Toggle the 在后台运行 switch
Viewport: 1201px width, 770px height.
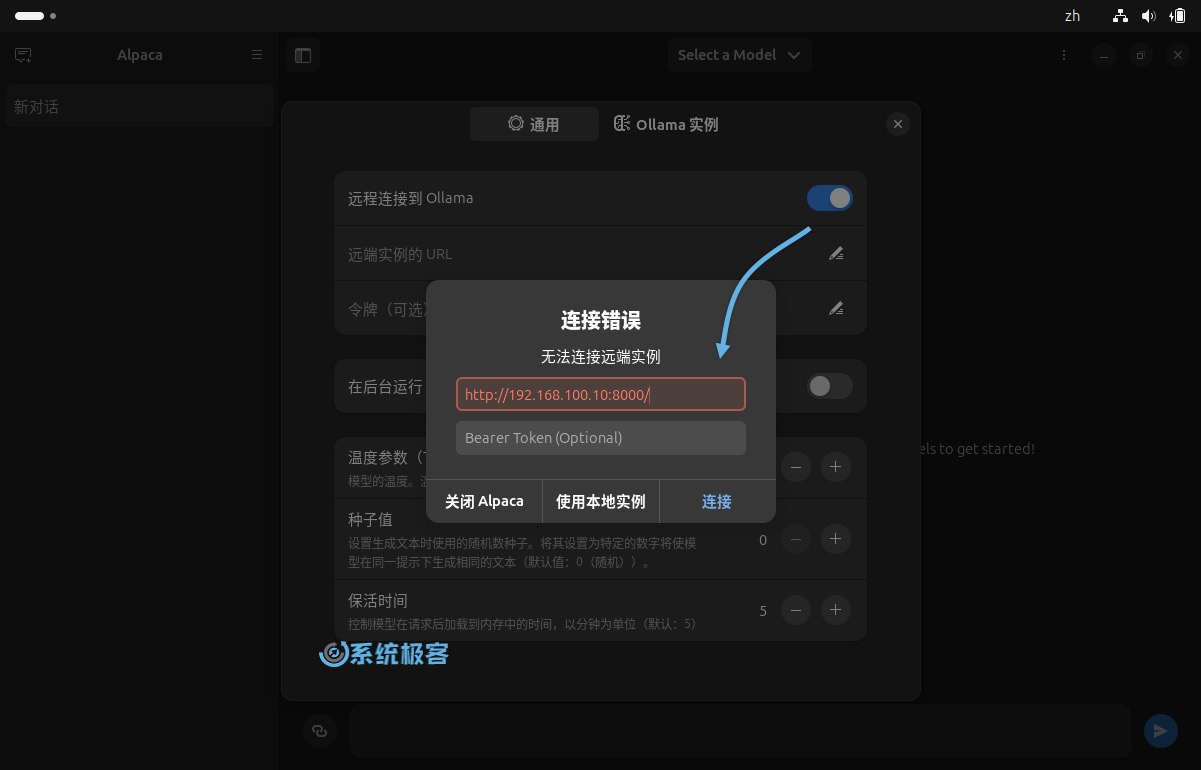pos(830,386)
